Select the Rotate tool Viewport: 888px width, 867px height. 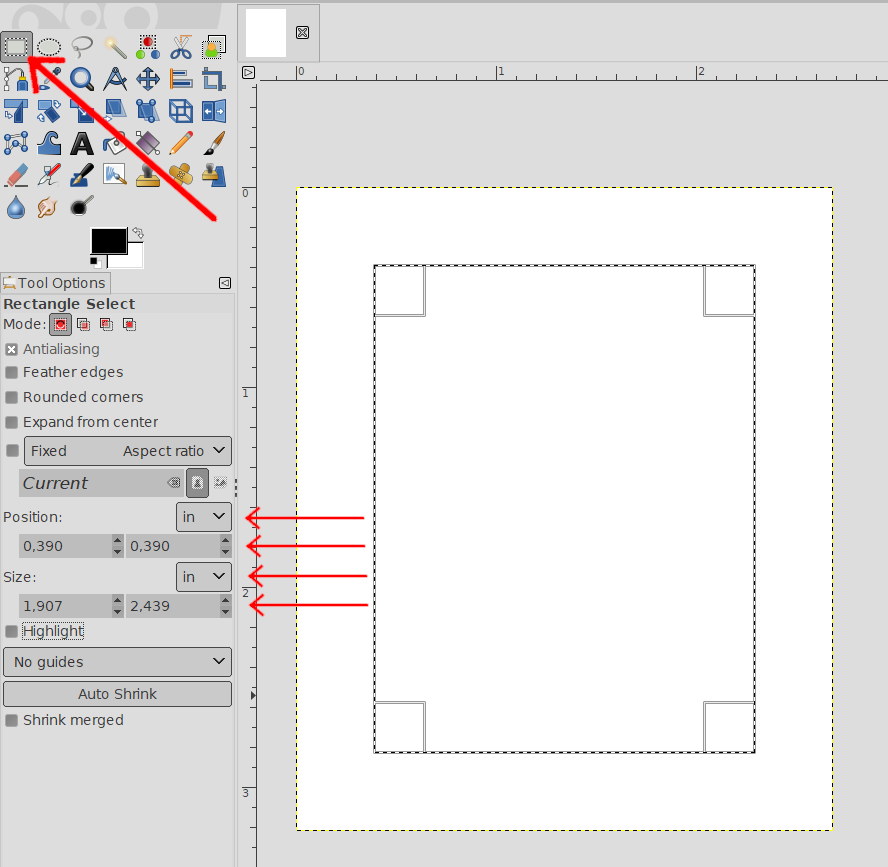pyautogui.click(x=49, y=111)
